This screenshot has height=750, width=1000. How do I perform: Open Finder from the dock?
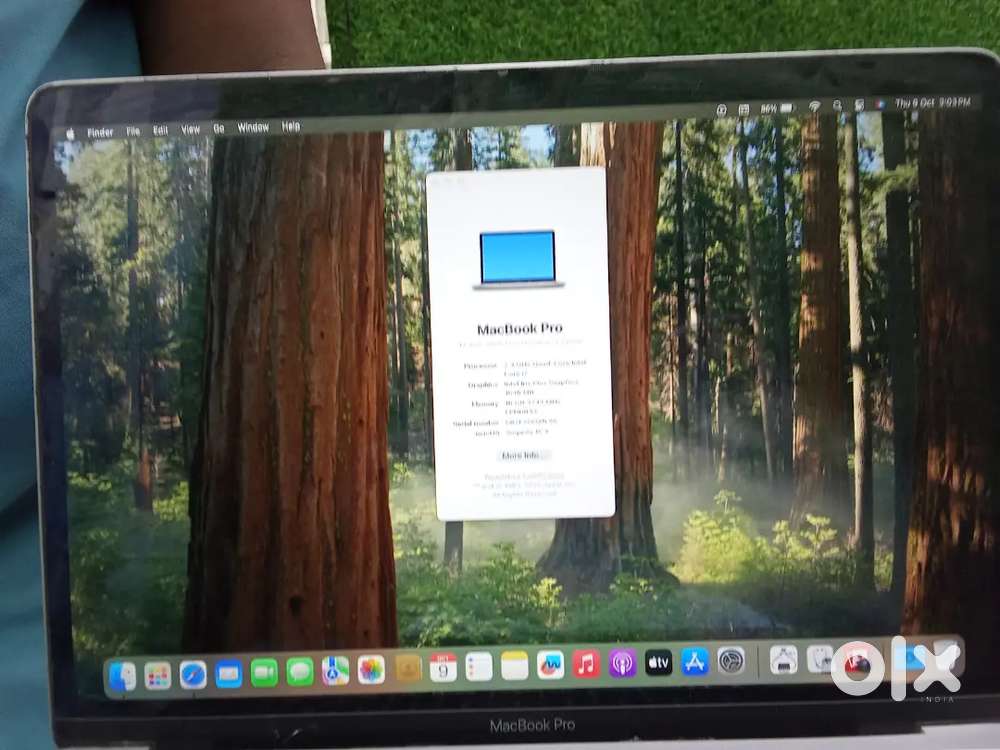coord(122,676)
